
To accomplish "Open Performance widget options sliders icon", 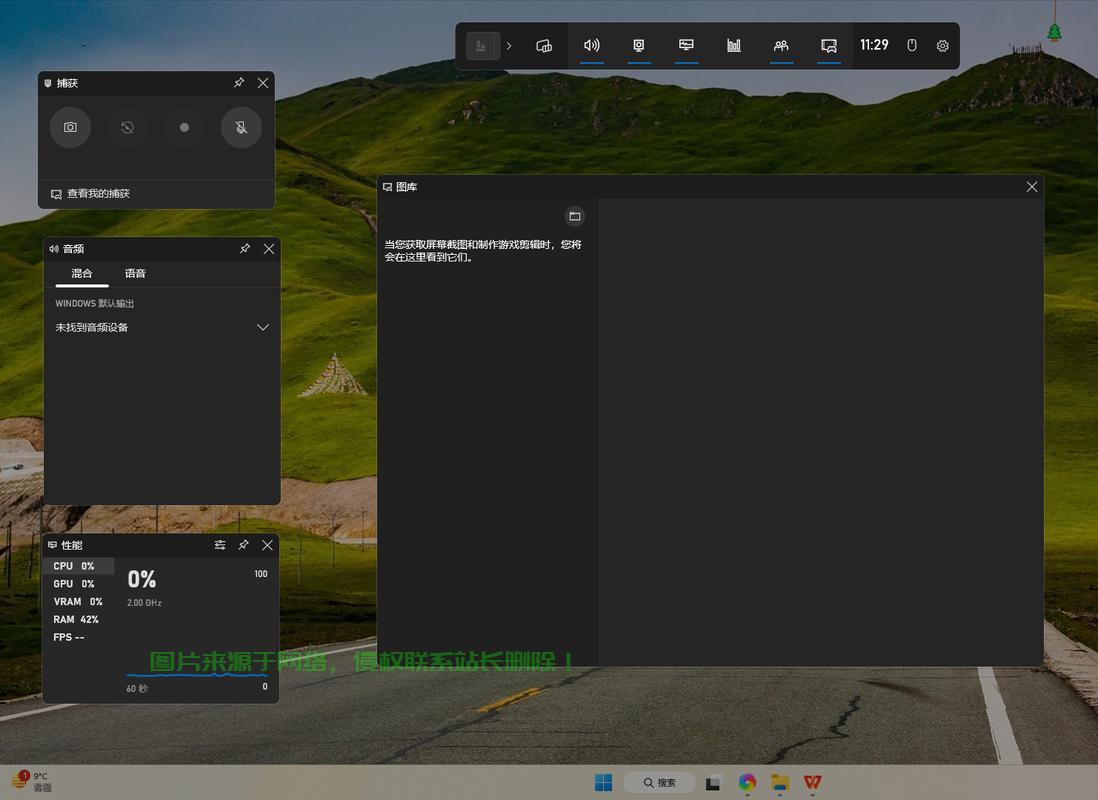I will (220, 545).
